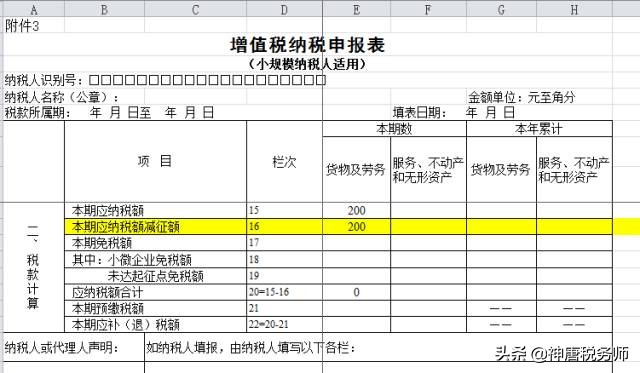Click the dash in 本期应补(退)税额 column H

tap(574, 325)
